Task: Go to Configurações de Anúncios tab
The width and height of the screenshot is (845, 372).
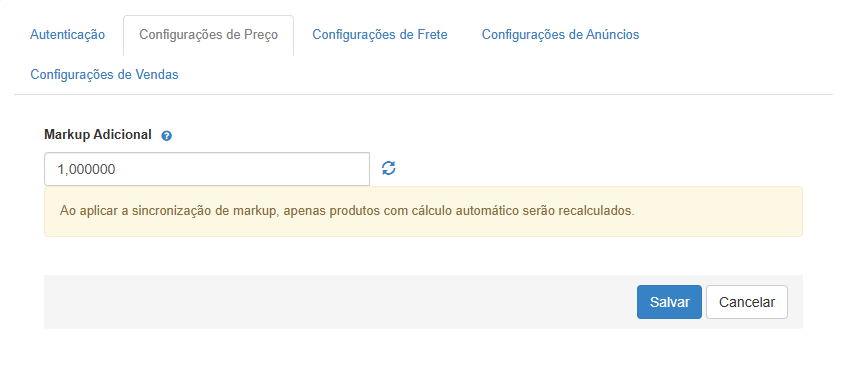Action: click(x=560, y=35)
